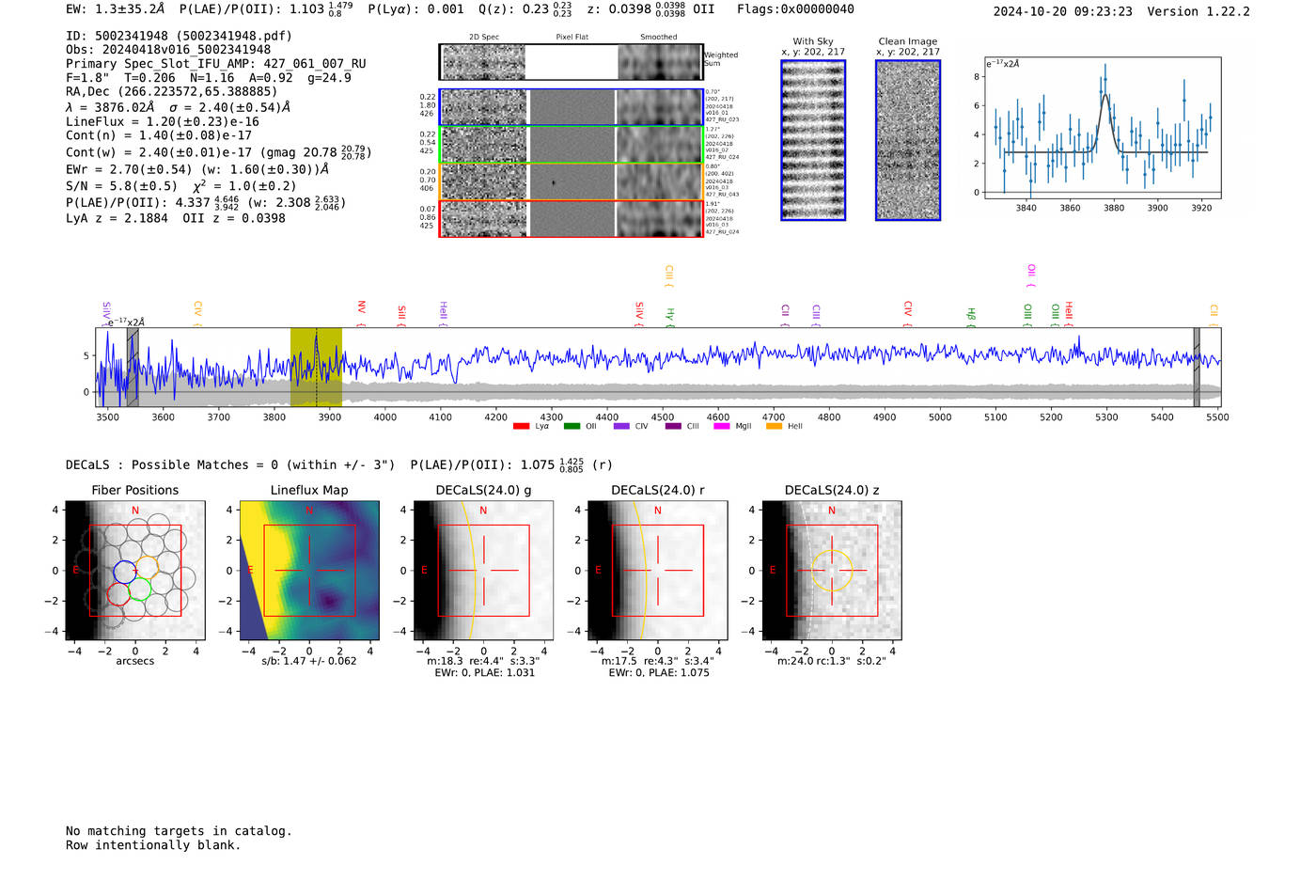
Task: Click the green fiber circle in Fiber Positions
Action: click(140, 589)
